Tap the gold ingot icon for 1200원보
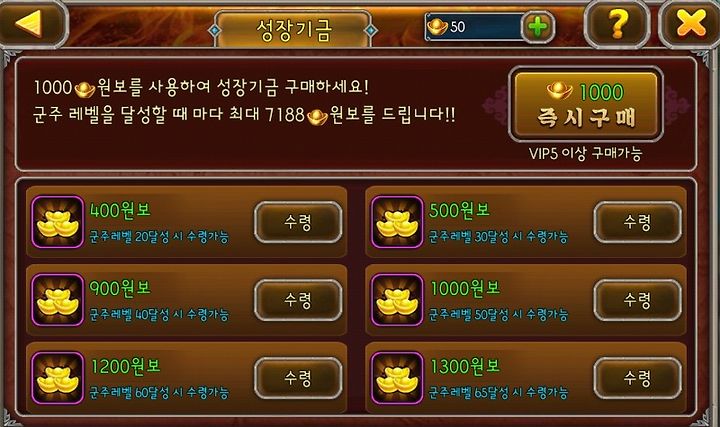This screenshot has height=427, width=720. point(58,378)
